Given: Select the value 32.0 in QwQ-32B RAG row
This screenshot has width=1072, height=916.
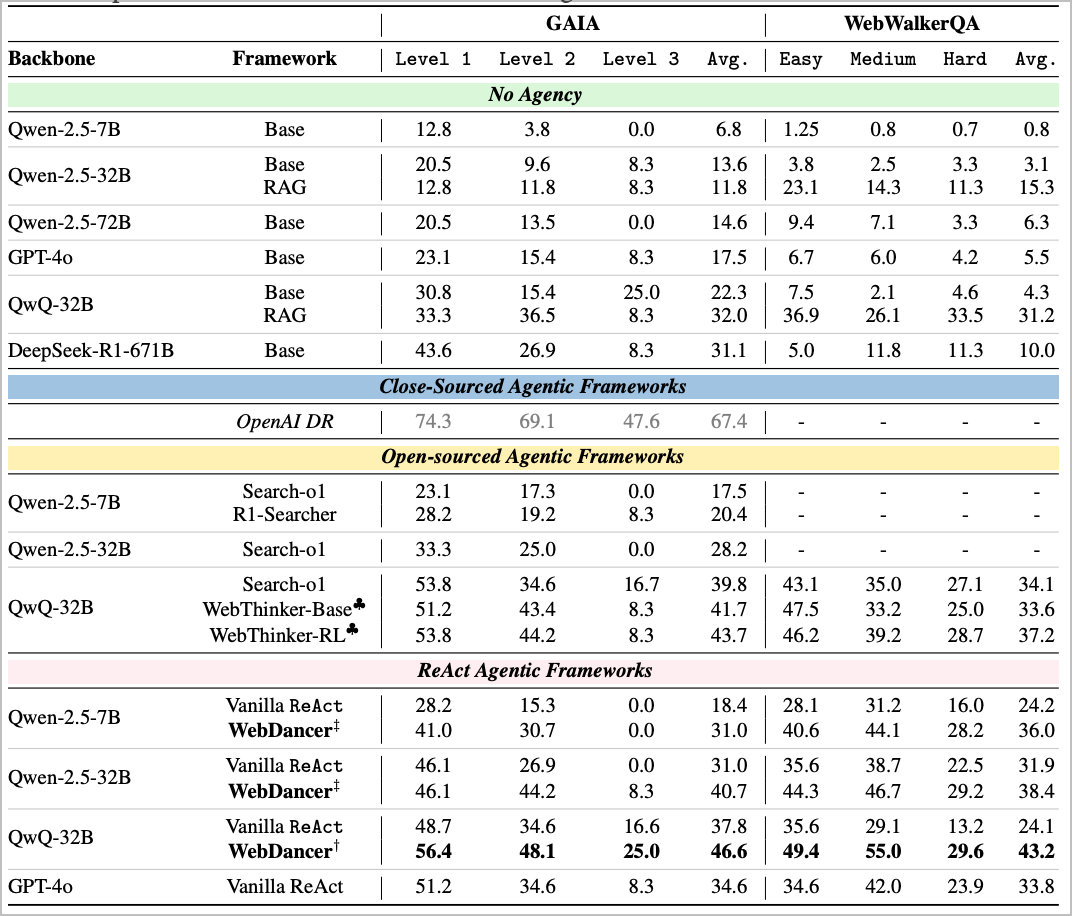Looking at the screenshot, I should point(729,315).
